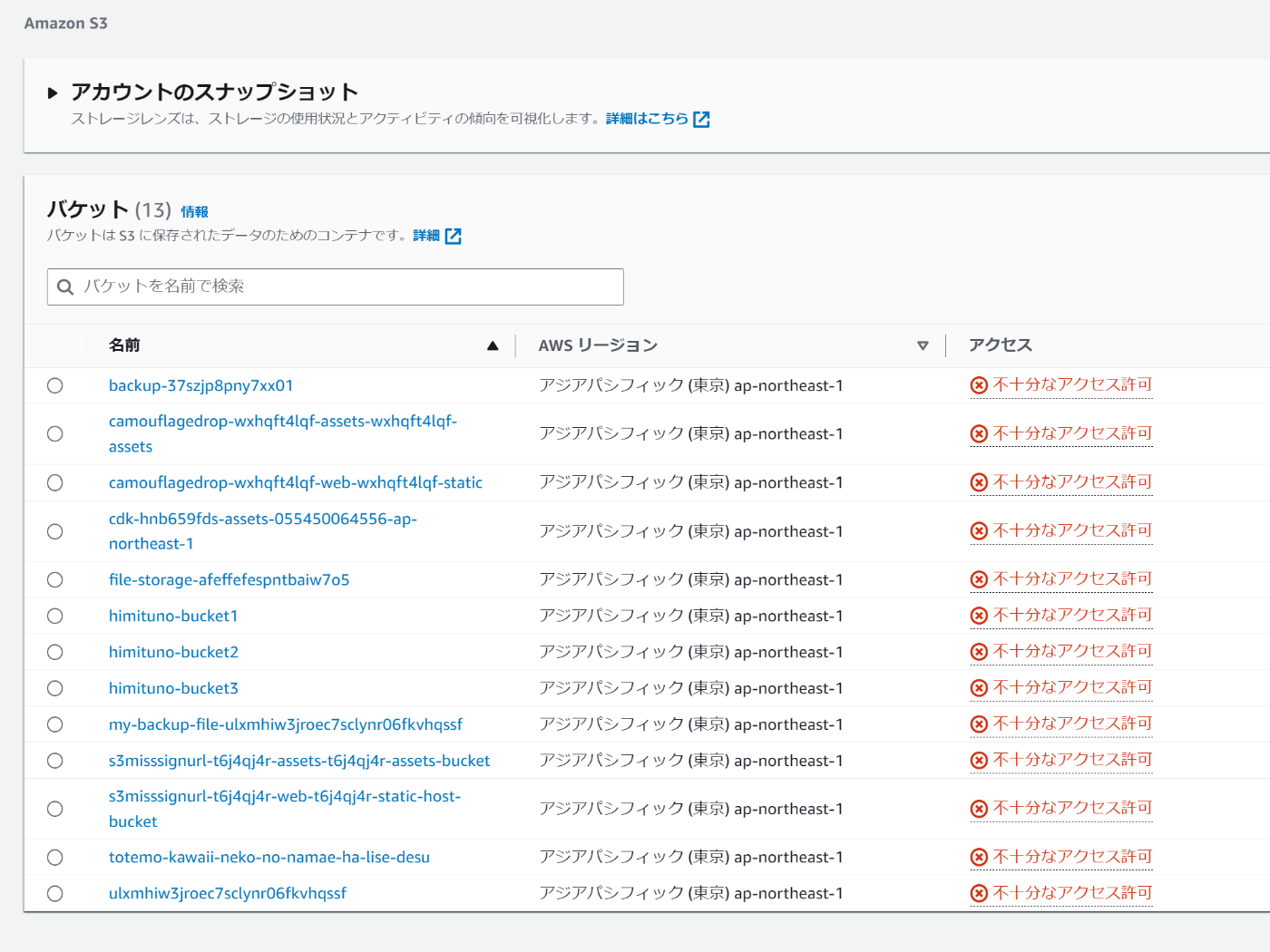This screenshot has width=1270, height=952.
Task: Click the external link icon beside 詳細
Action: coord(454,237)
